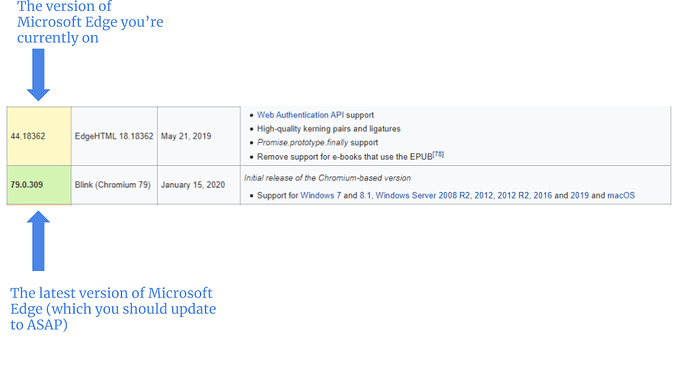Select the January 15, 2020 date cell

[x=199, y=185]
